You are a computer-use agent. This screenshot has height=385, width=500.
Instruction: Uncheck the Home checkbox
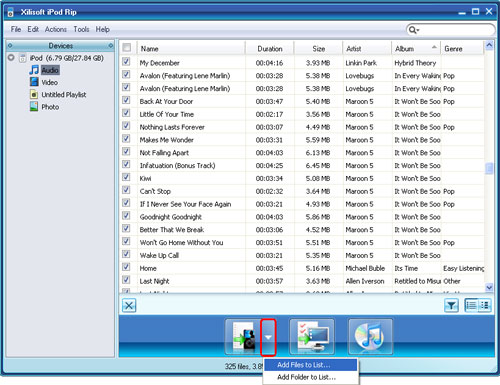pyautogui.click(x=126, y=267)
